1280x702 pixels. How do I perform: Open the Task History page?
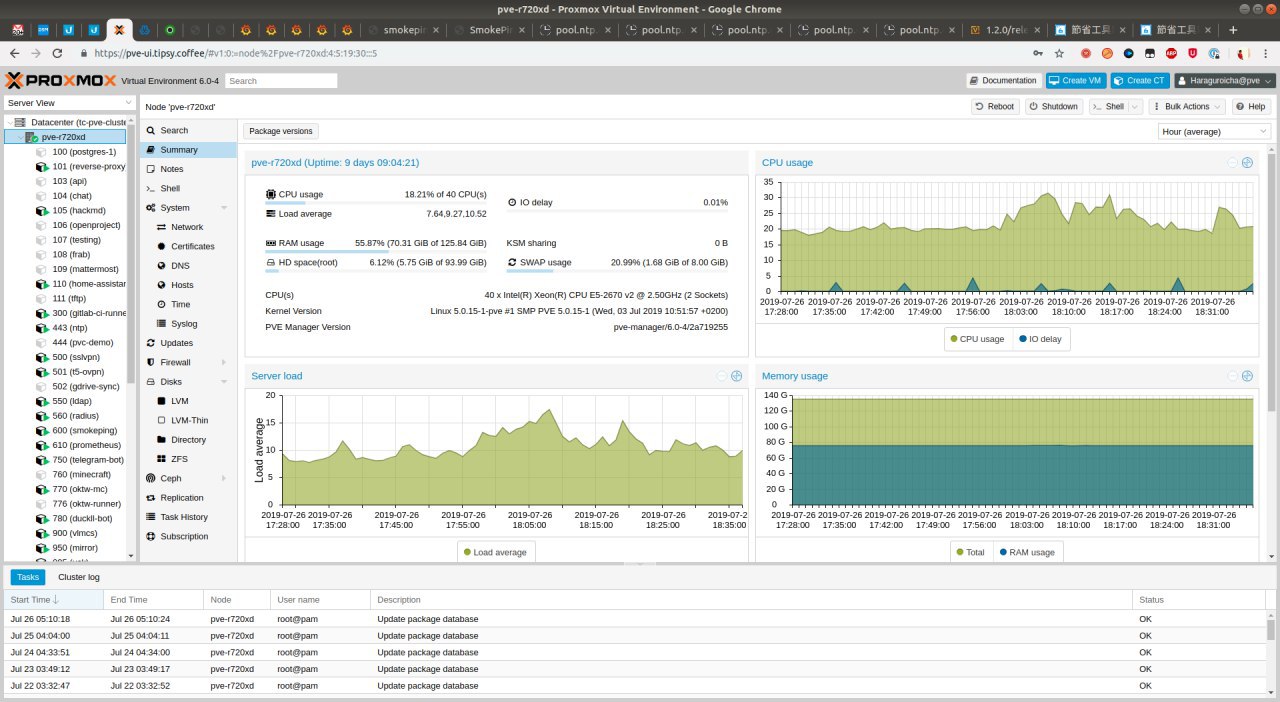point(188,517)
